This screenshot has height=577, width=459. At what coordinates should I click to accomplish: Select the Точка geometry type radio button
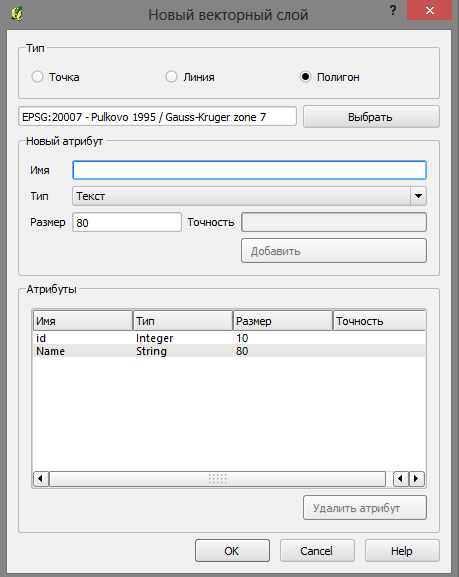click(x=37, y=77)
